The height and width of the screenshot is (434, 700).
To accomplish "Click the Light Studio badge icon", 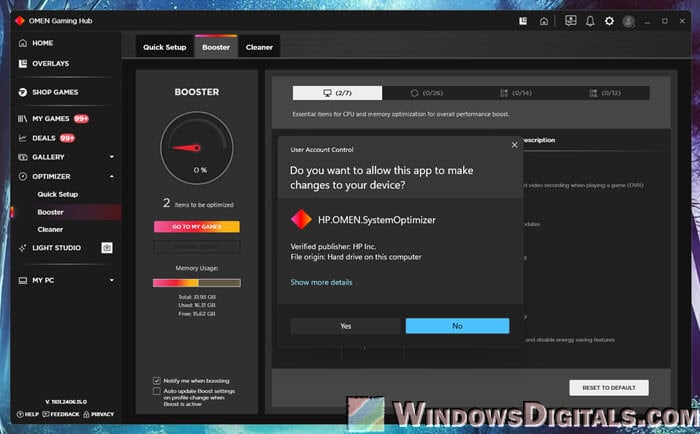I will [107, 247].
